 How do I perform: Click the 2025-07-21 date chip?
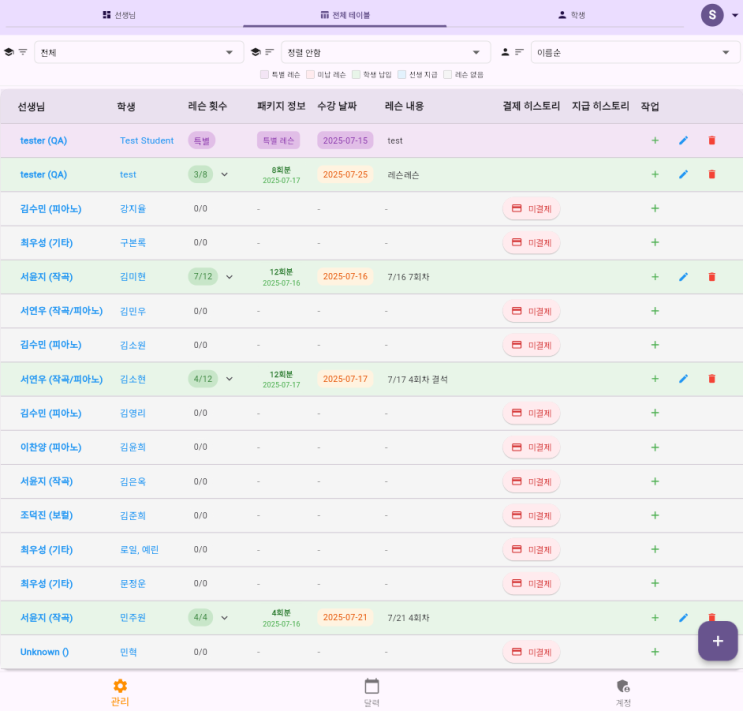(345, 617)
